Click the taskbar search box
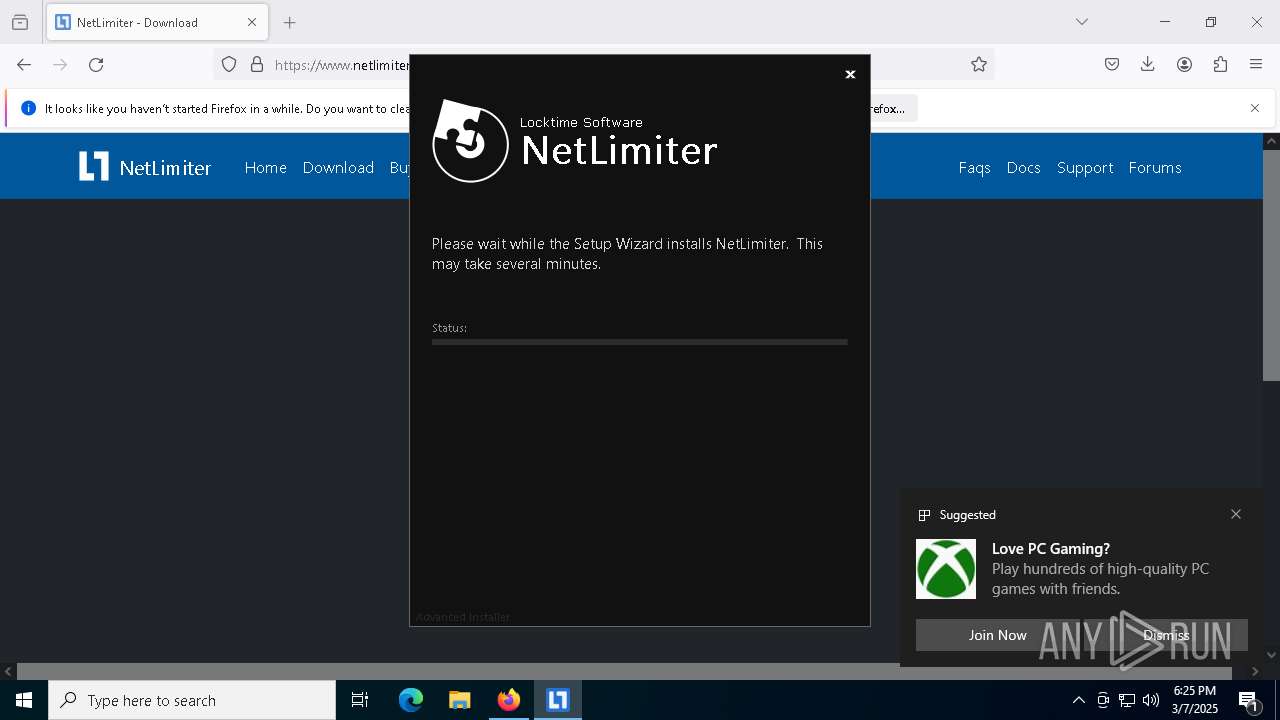The image size is (1280, 720). point(192,700)
